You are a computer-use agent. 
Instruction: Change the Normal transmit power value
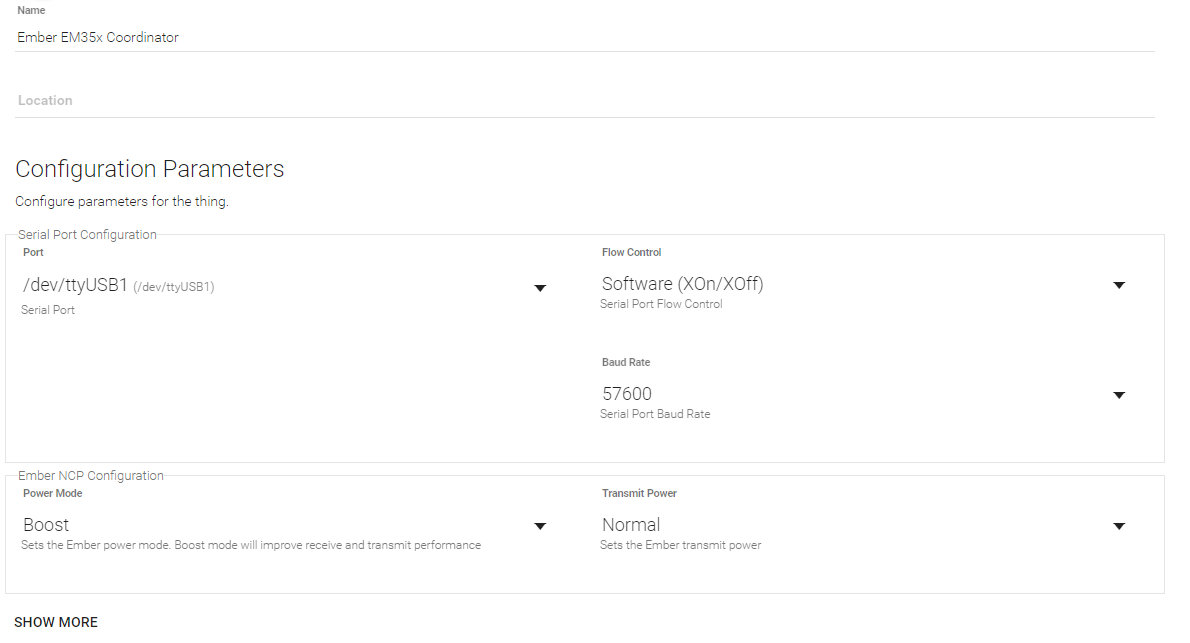pyautogui.click(x=631, y=525)
